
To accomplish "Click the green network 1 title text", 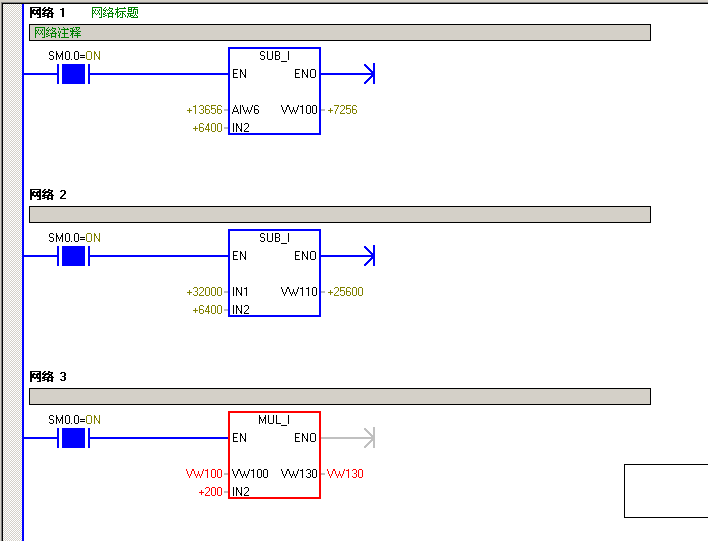I will pyautogui.click(x=115, y=13).
